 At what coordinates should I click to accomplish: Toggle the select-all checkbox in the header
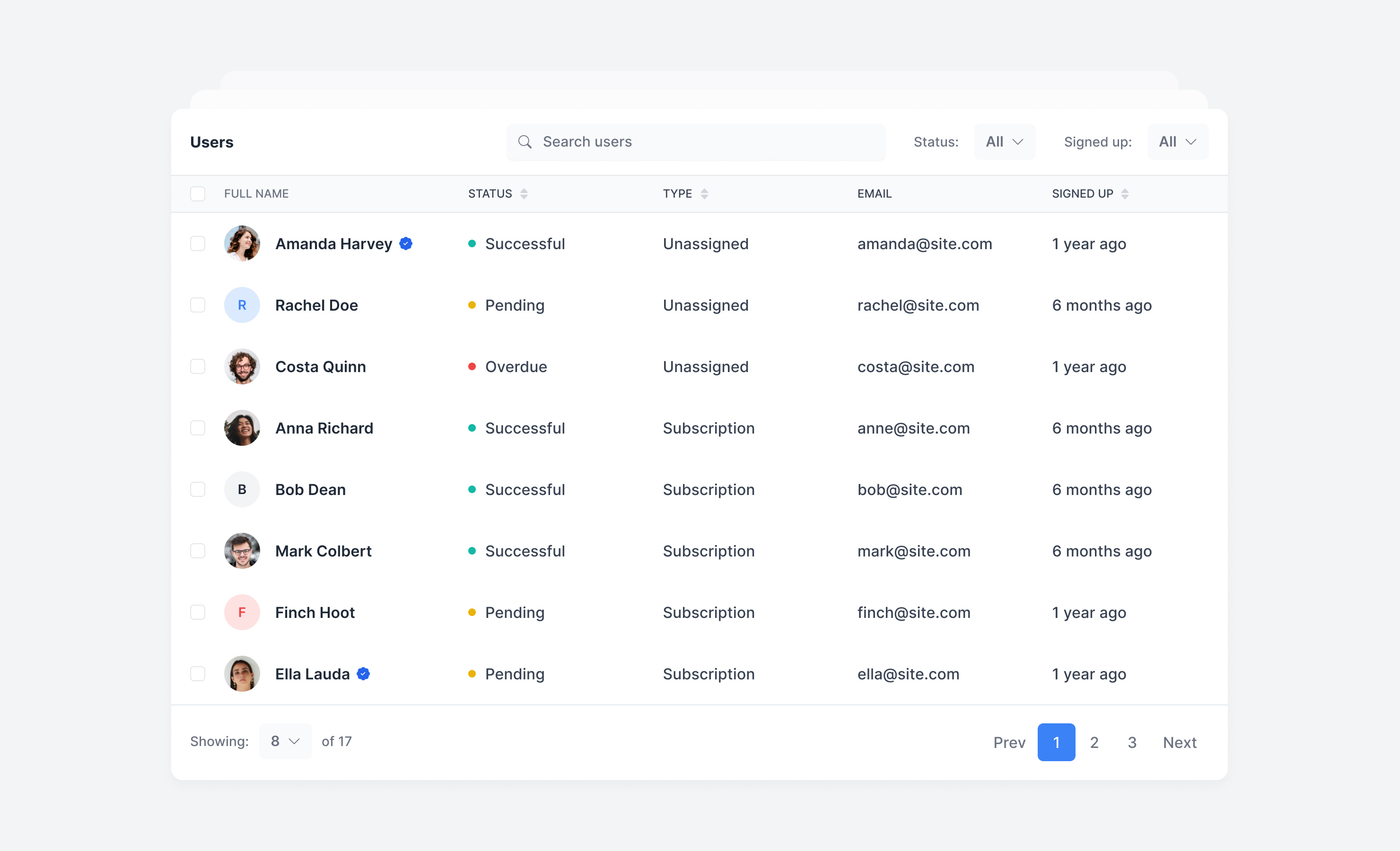pyautogui.click(x=198, y=194)
